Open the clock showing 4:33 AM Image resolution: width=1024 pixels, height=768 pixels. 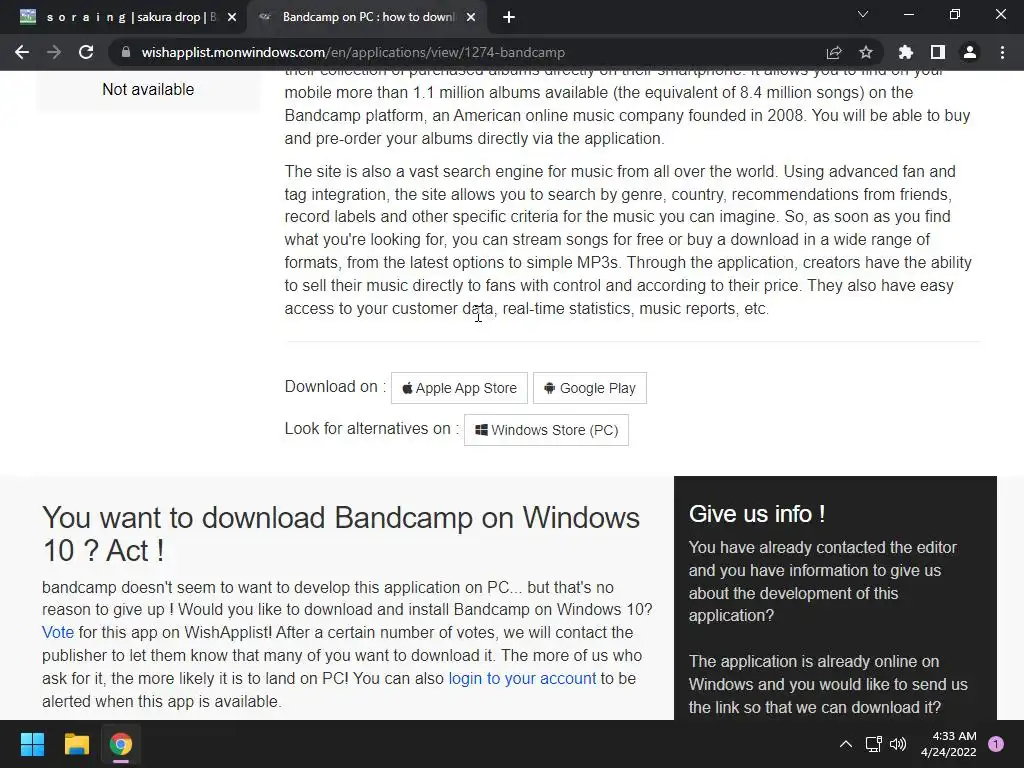(948, 744)
